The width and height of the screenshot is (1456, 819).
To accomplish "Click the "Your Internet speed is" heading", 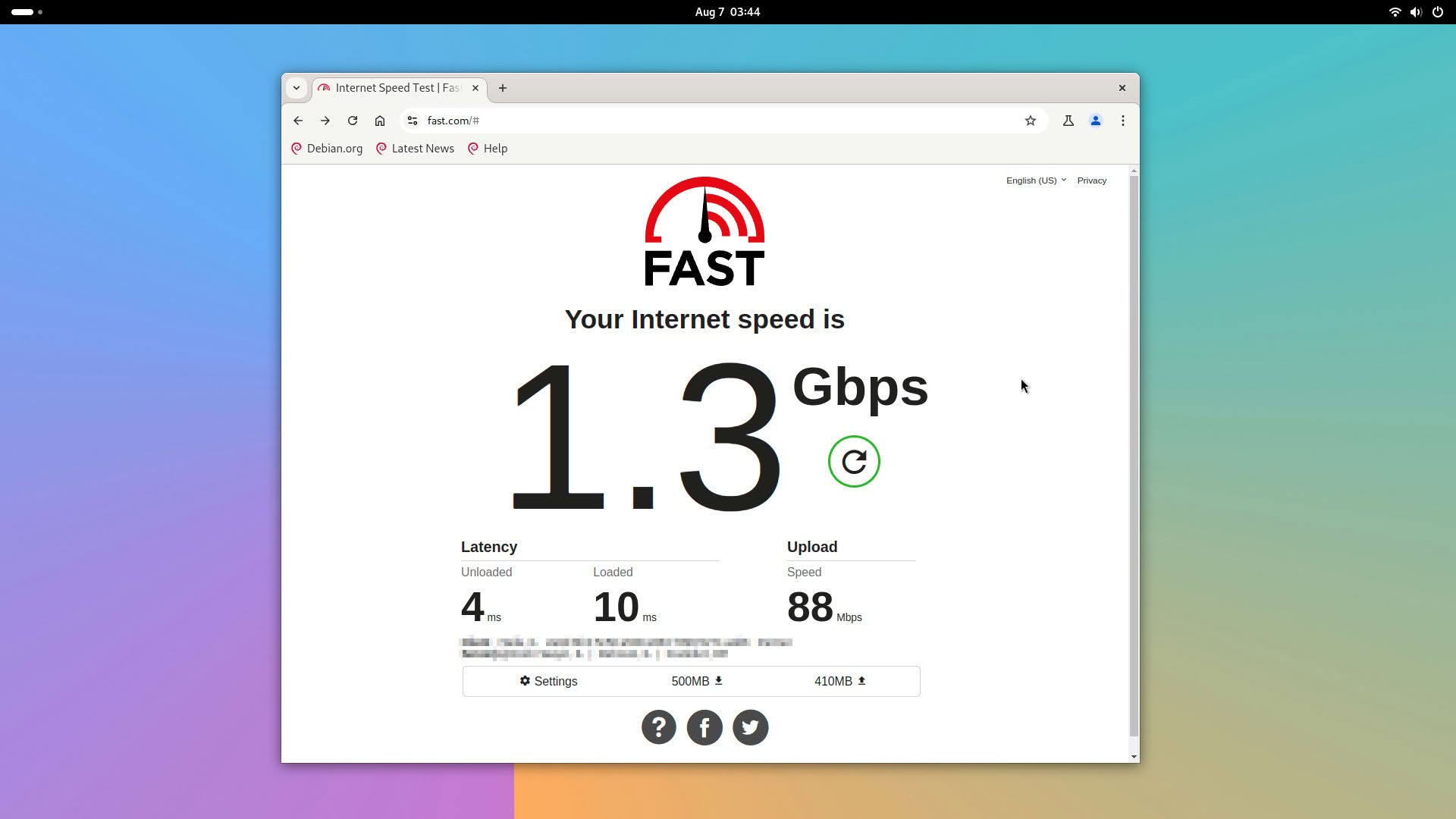I will tap(704, 319).
